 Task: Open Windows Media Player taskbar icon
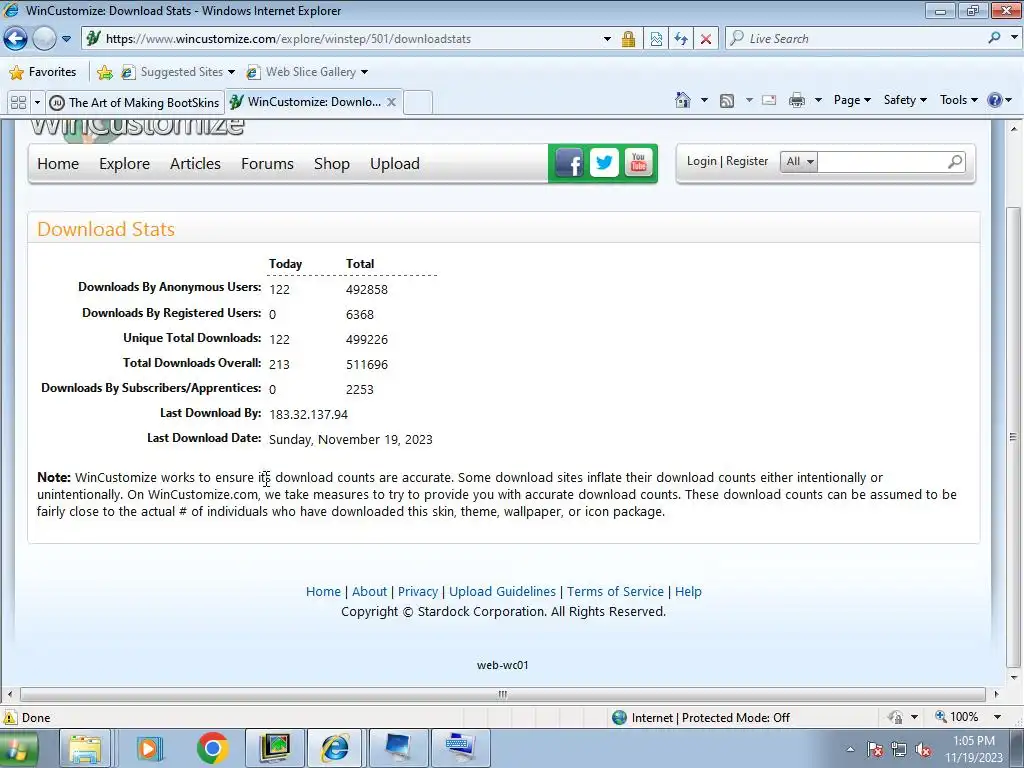coord(149,748)
